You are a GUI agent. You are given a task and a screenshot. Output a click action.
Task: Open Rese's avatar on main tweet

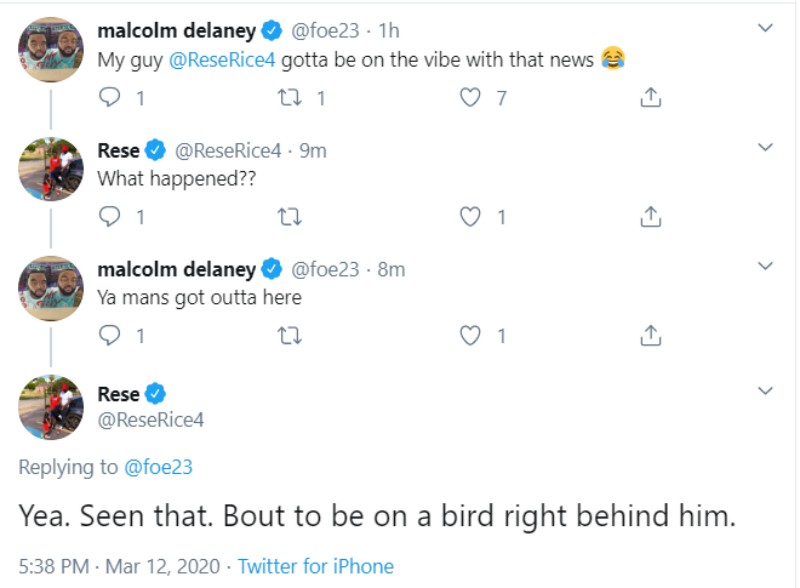point(51,407)
